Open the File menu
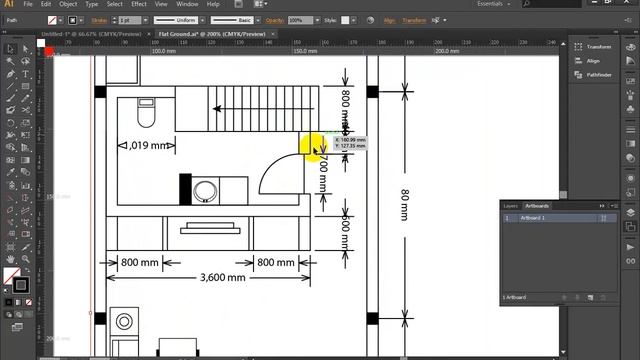 click(28, 4)
